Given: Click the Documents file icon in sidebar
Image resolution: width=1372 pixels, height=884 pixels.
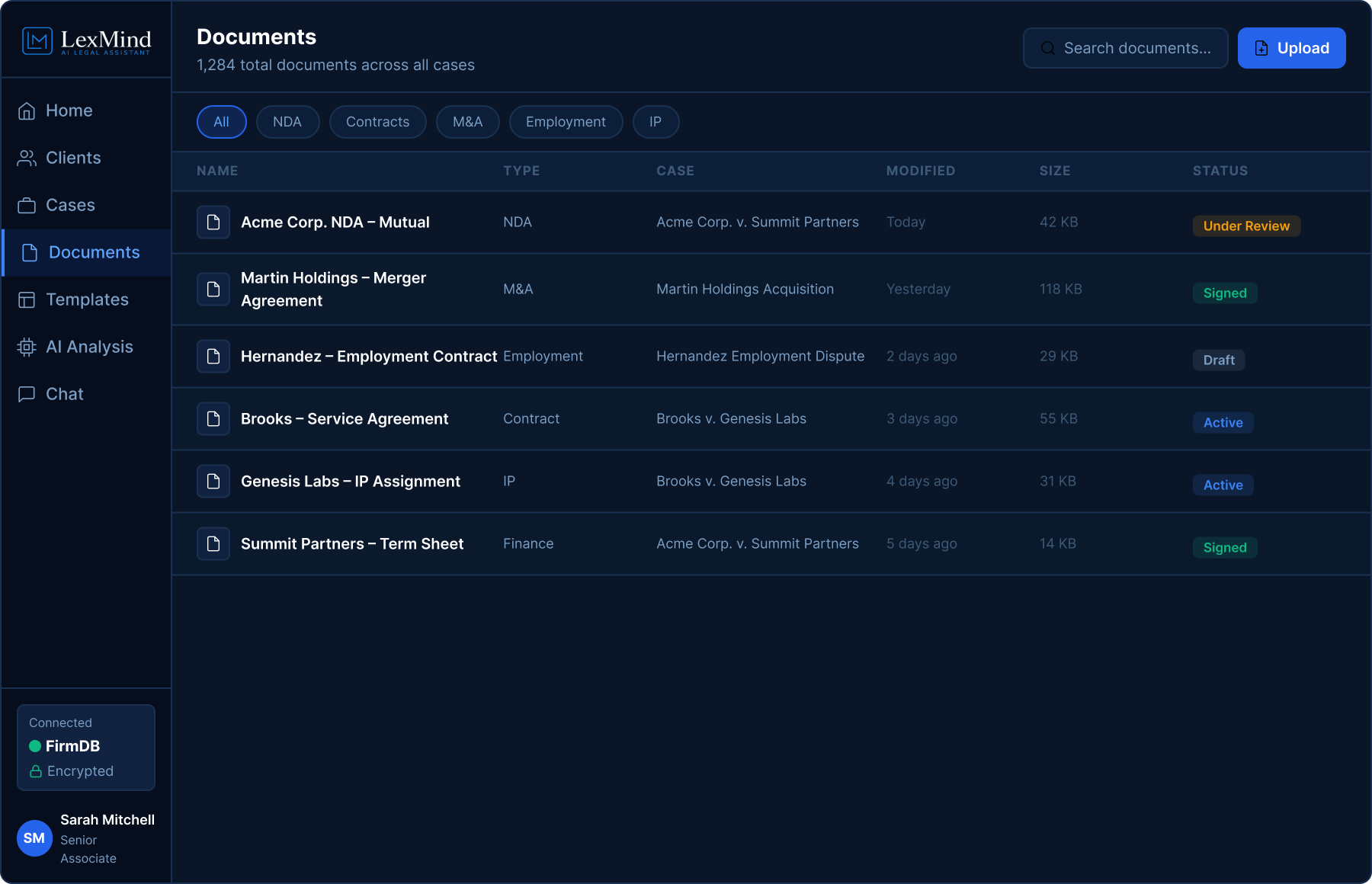Looking at the screenshot, I should coord(30,253).
